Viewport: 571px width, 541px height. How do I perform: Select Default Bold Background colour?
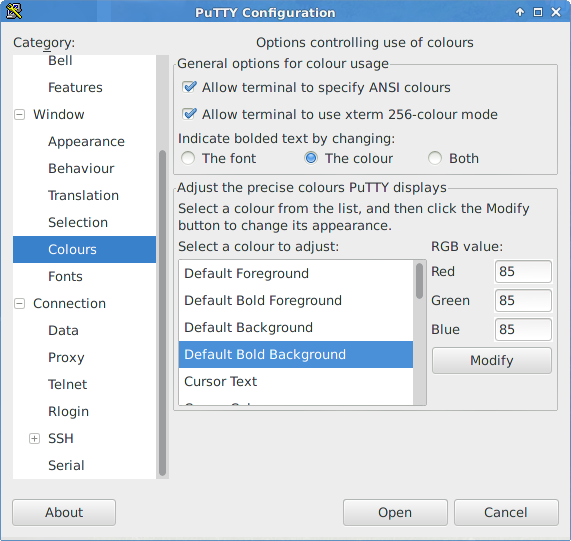tap(296, 354)
